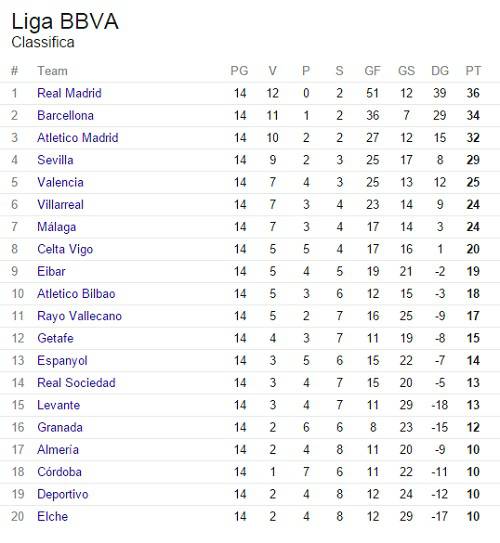Select the Atletico Madrid team link
500x543 pixels.
[x=78, y=138]
